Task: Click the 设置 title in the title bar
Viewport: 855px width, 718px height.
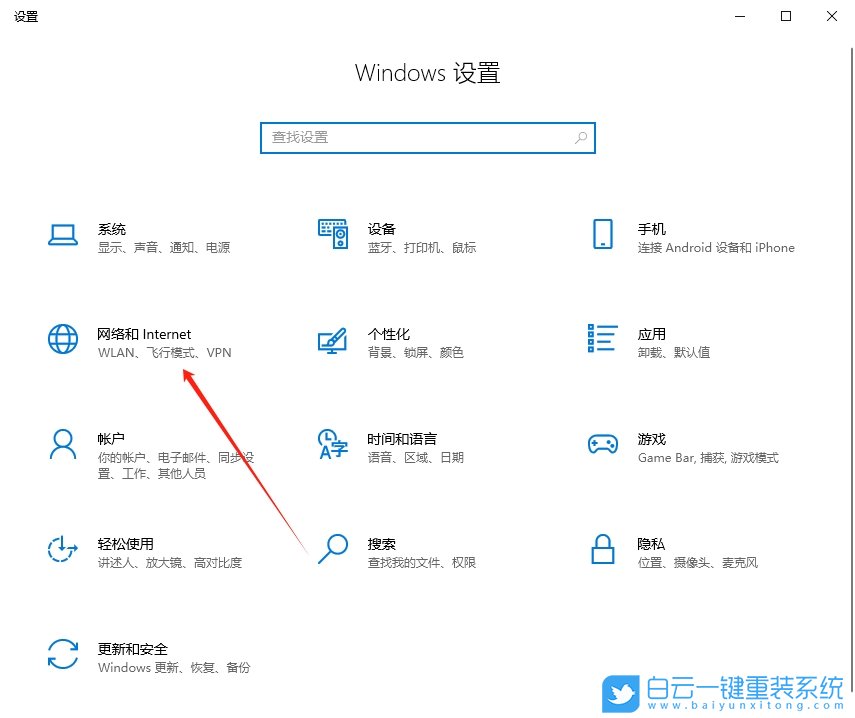Action: [x=26, y=16]
